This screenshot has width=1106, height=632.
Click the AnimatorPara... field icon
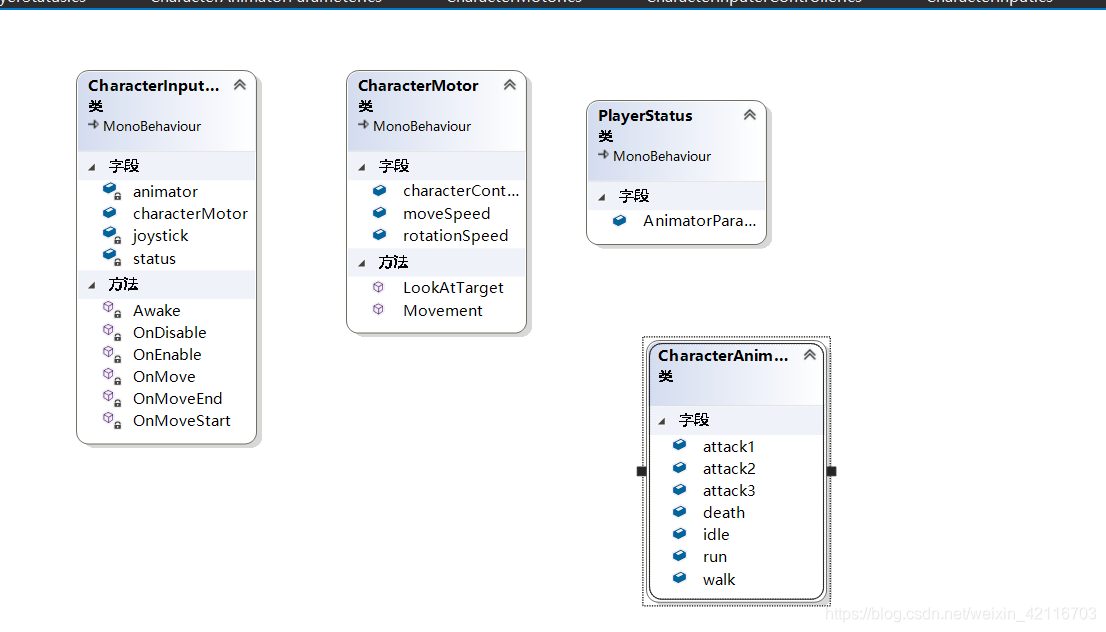(619, 220)
